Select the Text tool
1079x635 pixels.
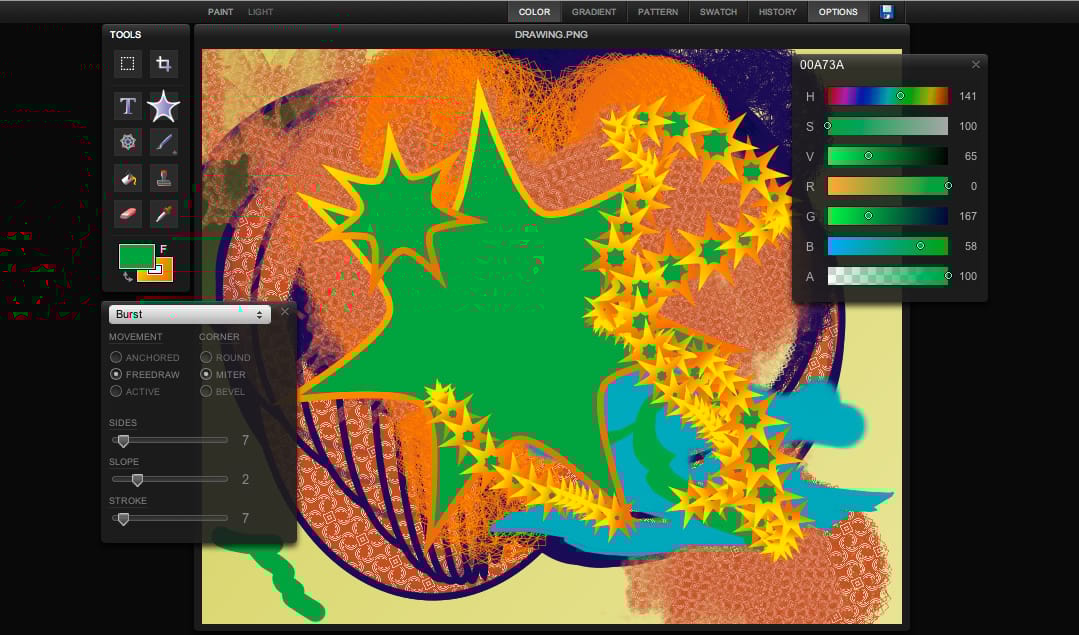tap(127, 106)
